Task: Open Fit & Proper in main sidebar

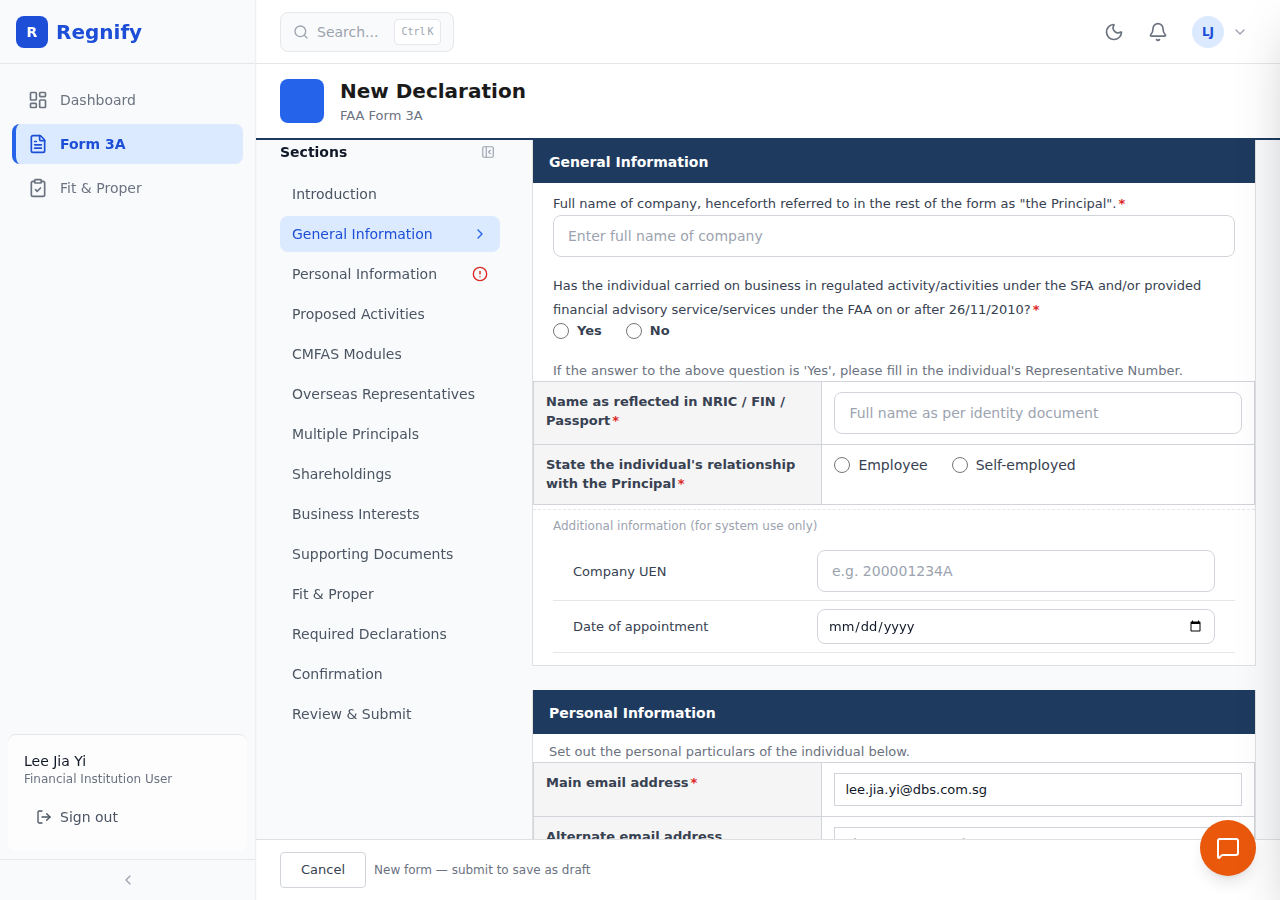Action: [x=128, y=188]
